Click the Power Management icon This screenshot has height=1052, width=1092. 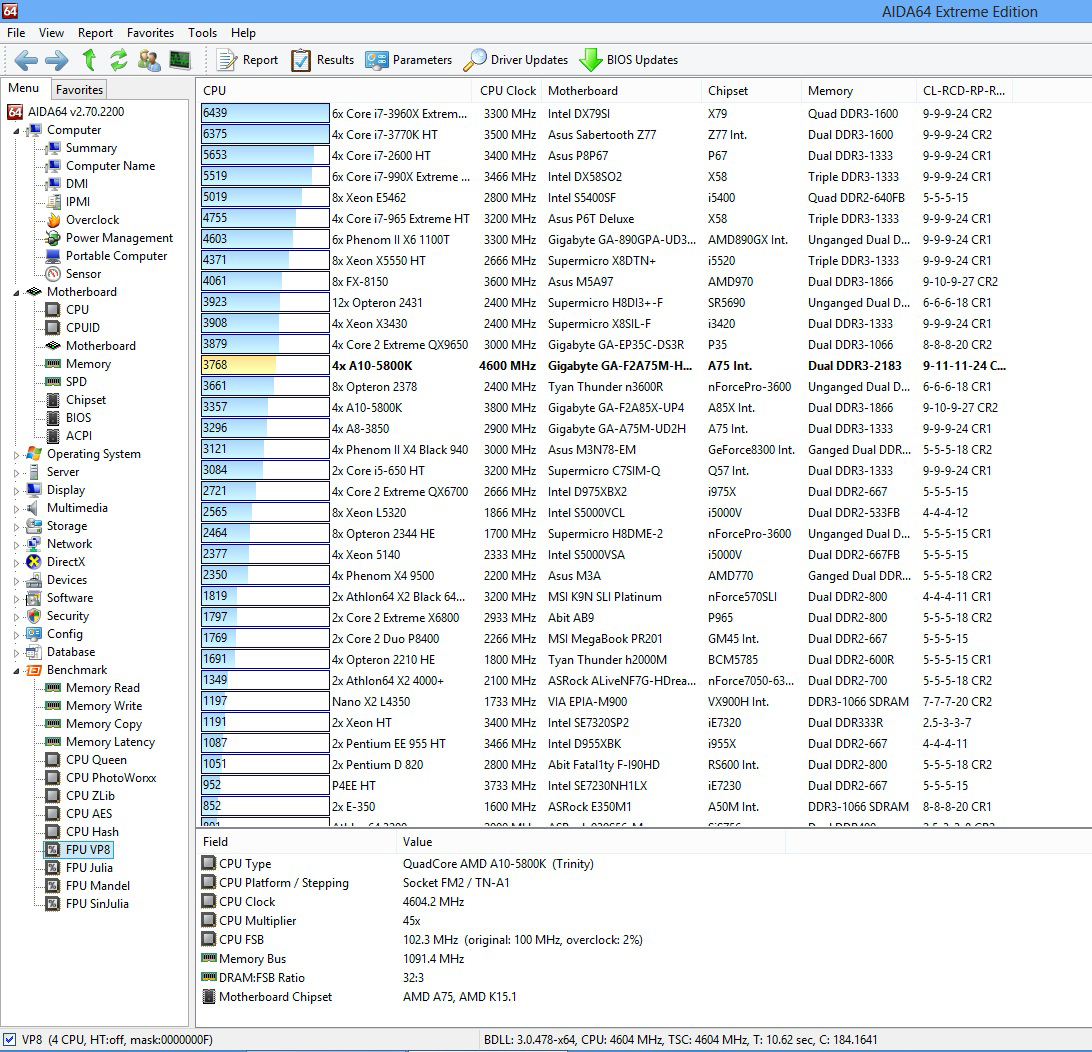[53, 238]
